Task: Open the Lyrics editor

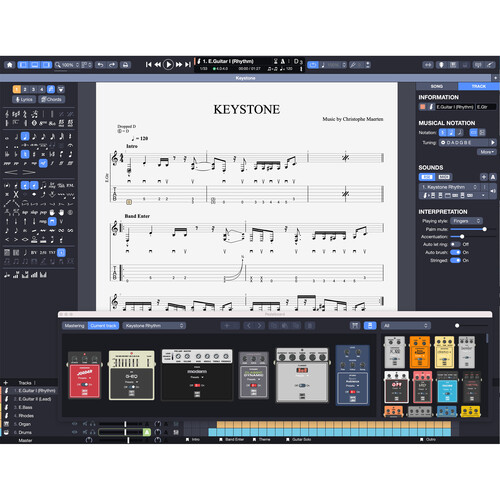Action: [24, 99]
